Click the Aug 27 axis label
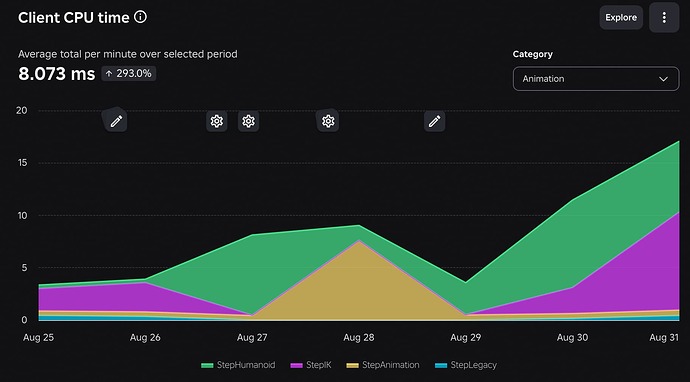 click(252, 338)
